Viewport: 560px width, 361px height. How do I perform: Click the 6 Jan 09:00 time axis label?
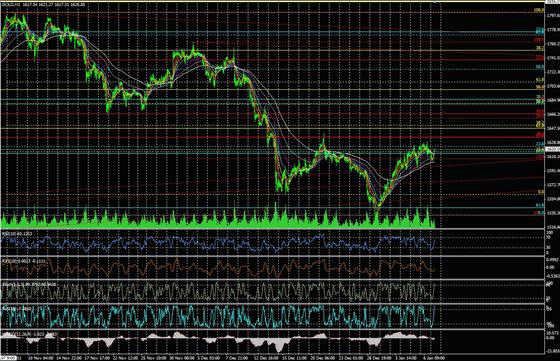click(x=434, y=357)
